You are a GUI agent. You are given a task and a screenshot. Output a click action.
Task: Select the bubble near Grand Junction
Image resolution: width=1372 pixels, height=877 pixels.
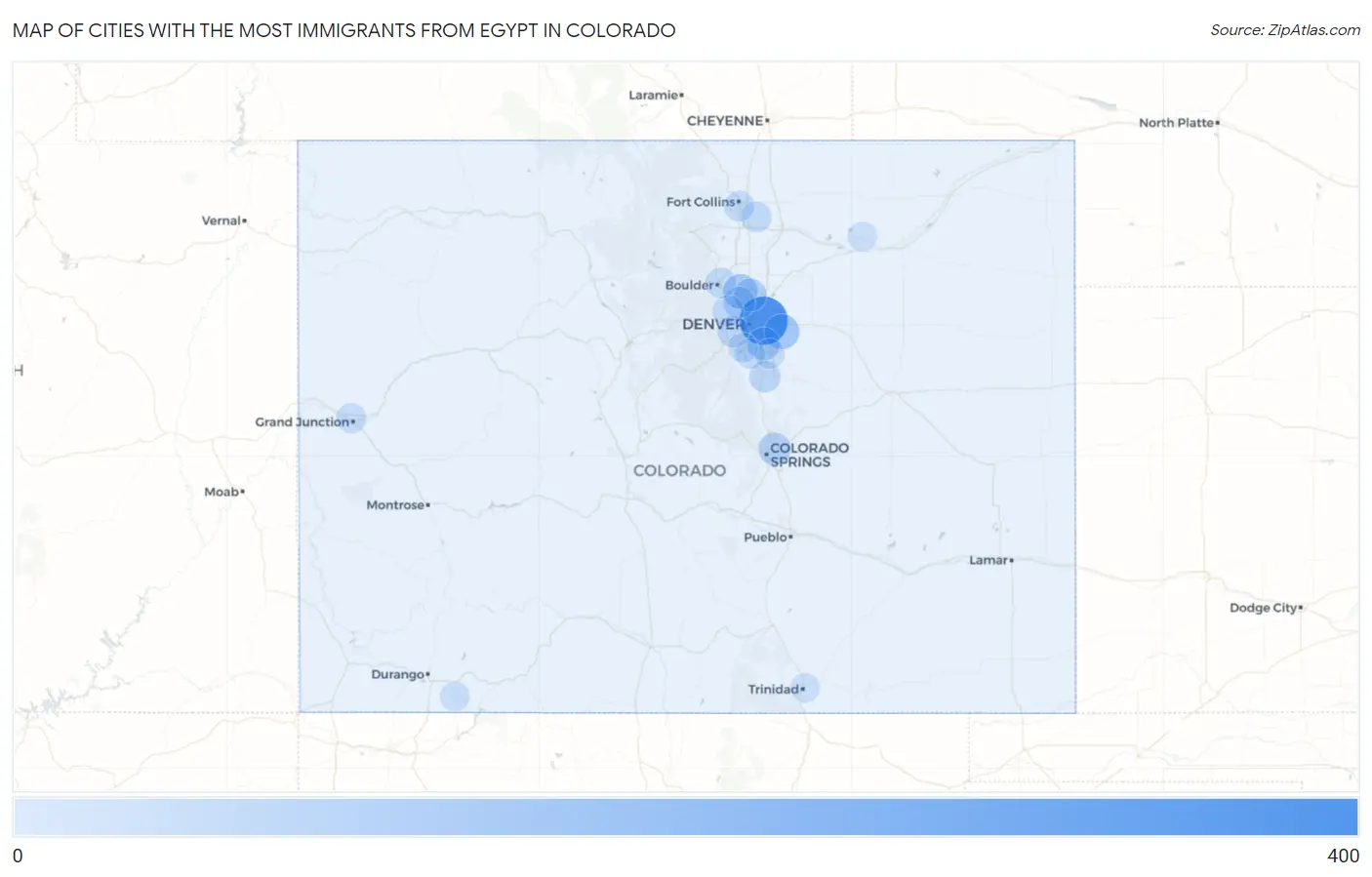pyautogui.click(x=350, y=419)
